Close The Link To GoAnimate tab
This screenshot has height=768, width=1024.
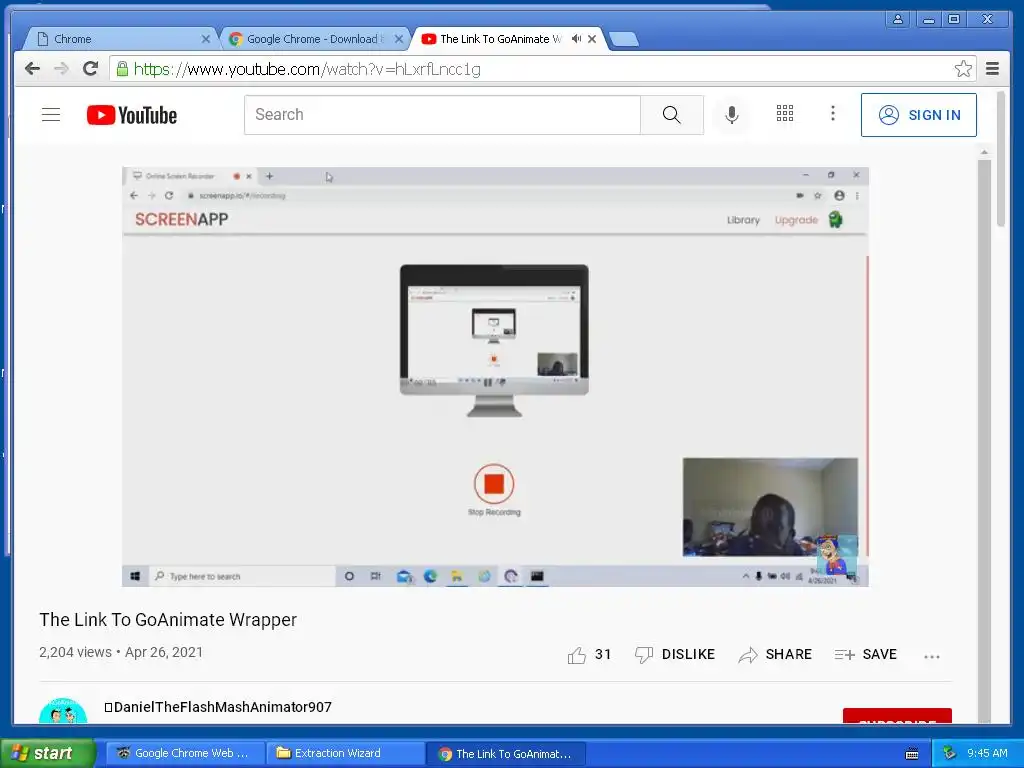coord(592,39)
